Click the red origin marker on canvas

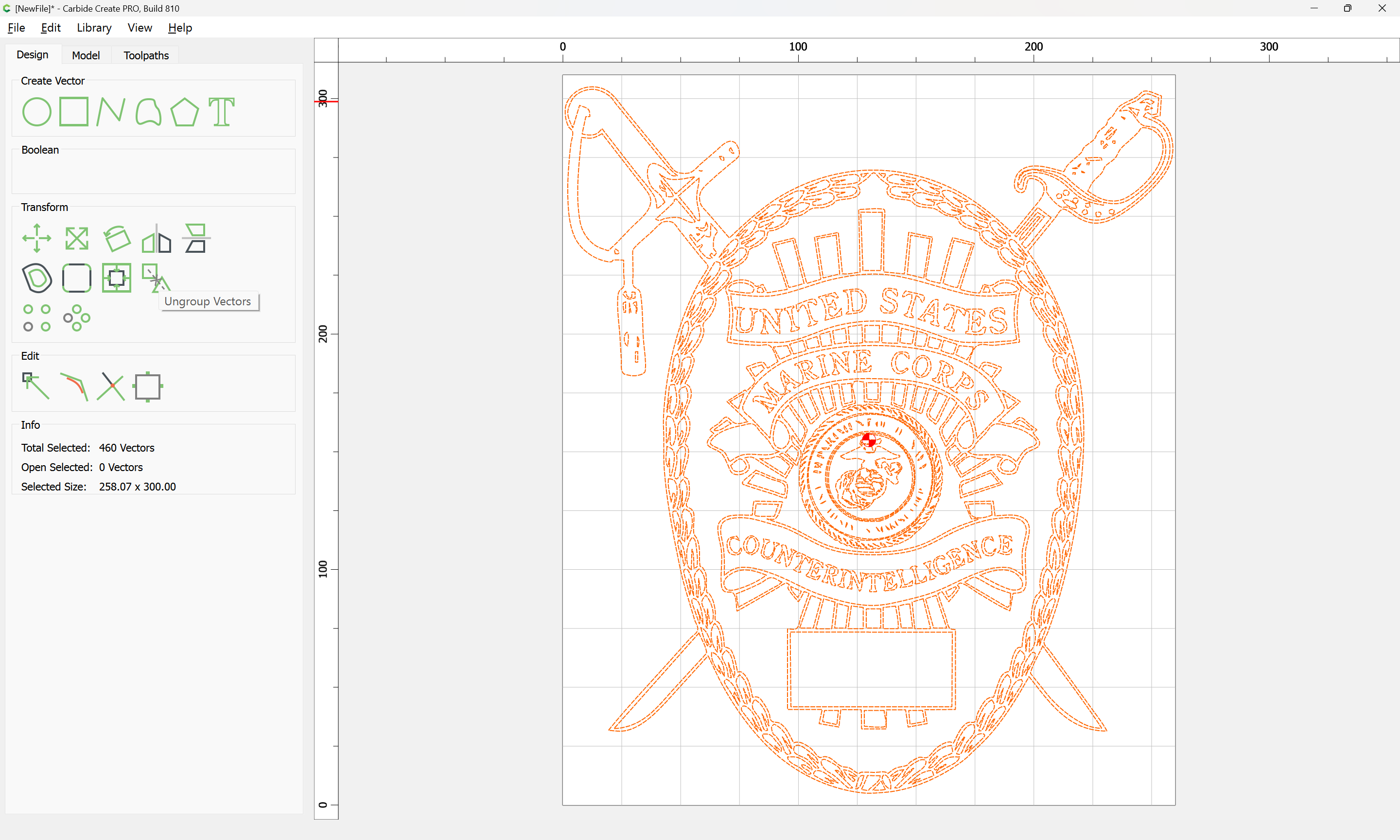point(869,440)
